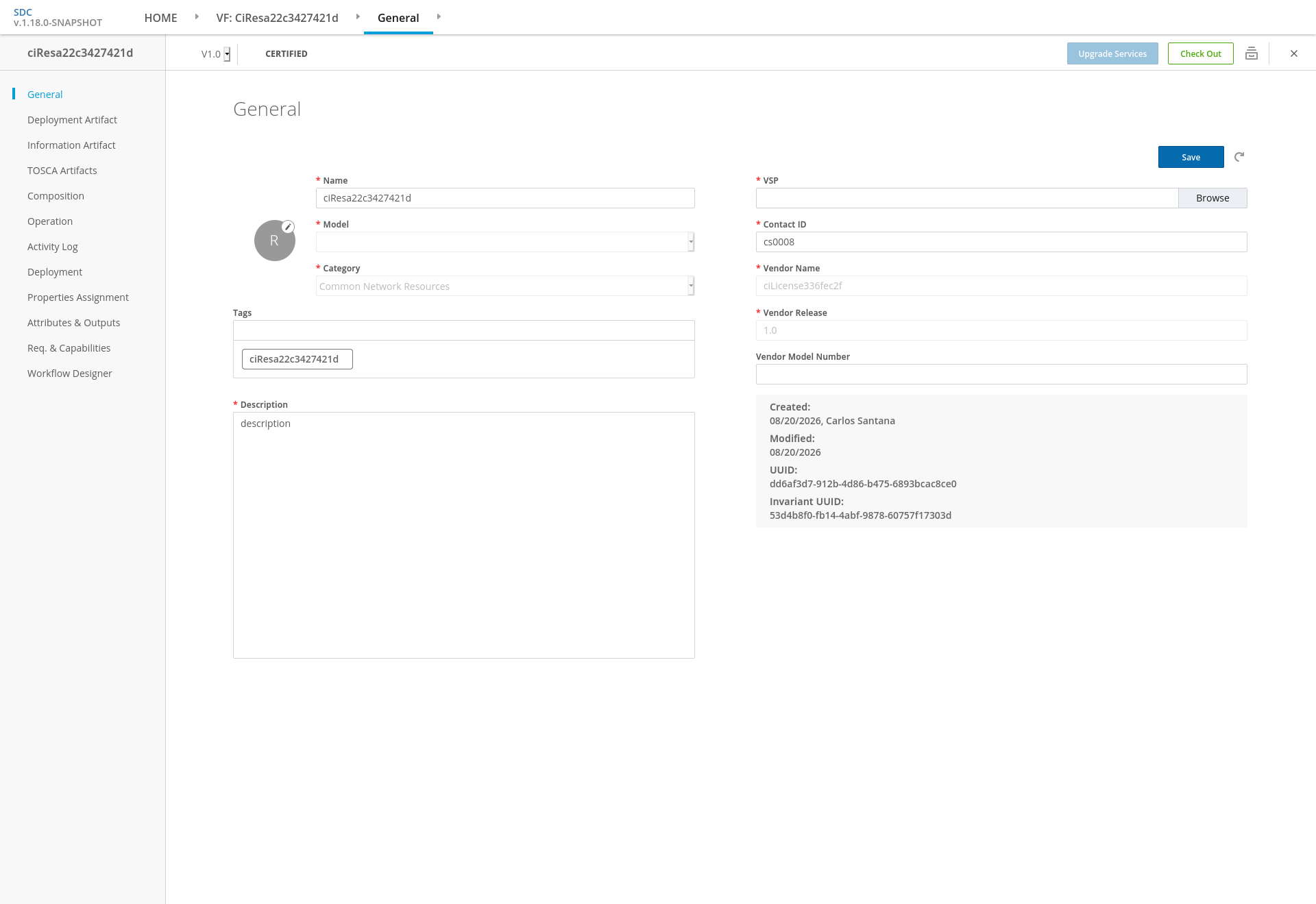Open Deployment Artifact section
1316x904 pixels.
click(x=72, y=120)
